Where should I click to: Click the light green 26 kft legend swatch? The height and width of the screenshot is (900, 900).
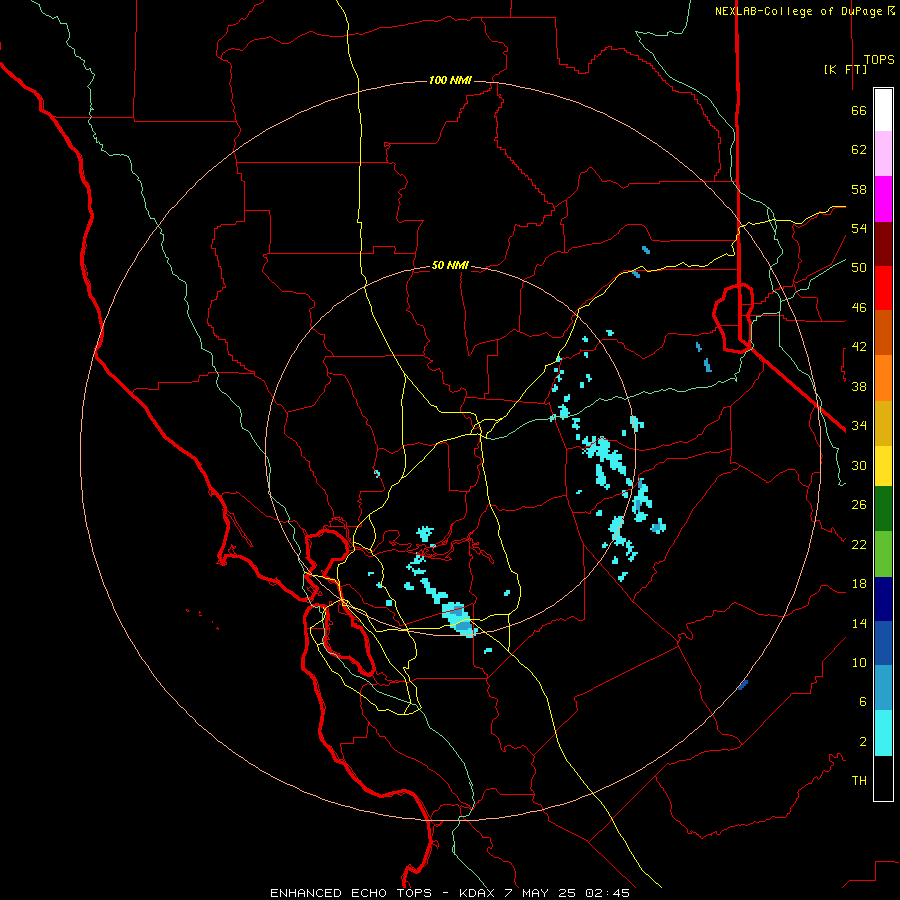(x=883, y=554)
